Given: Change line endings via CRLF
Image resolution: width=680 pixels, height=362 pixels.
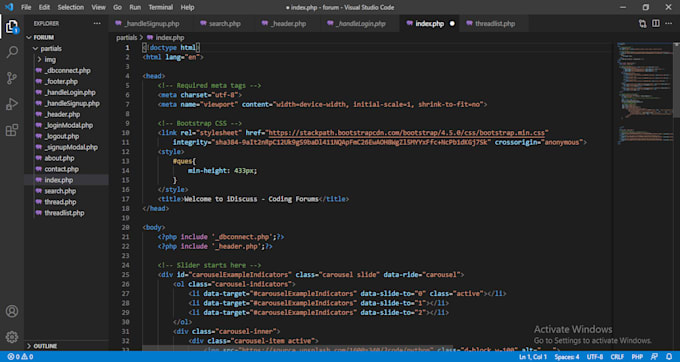Looking at the screenshot, I should [617, 357].
